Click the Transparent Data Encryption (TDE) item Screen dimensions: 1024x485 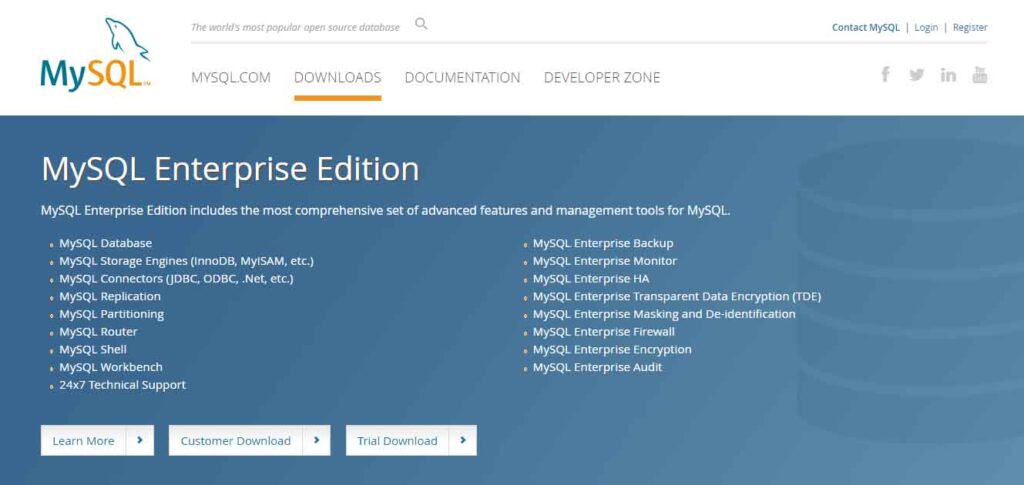click(x=677, y=296)
